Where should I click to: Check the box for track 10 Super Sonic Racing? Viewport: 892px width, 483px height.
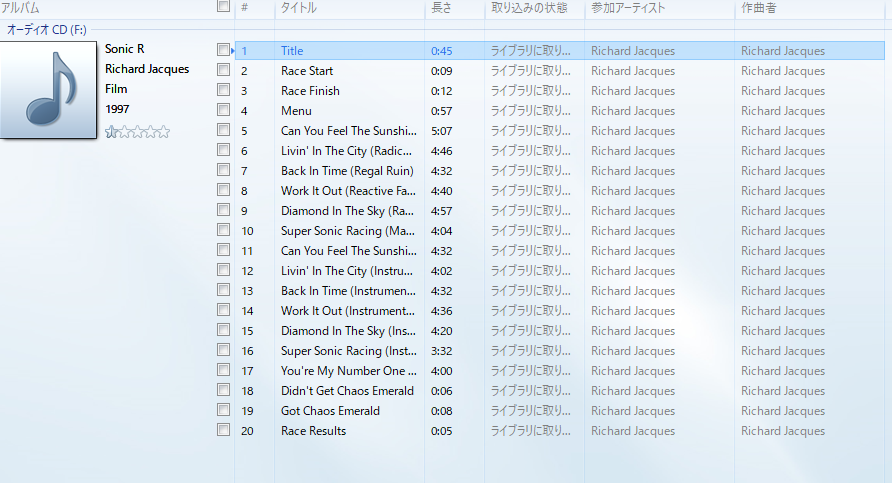coord(224,230)
